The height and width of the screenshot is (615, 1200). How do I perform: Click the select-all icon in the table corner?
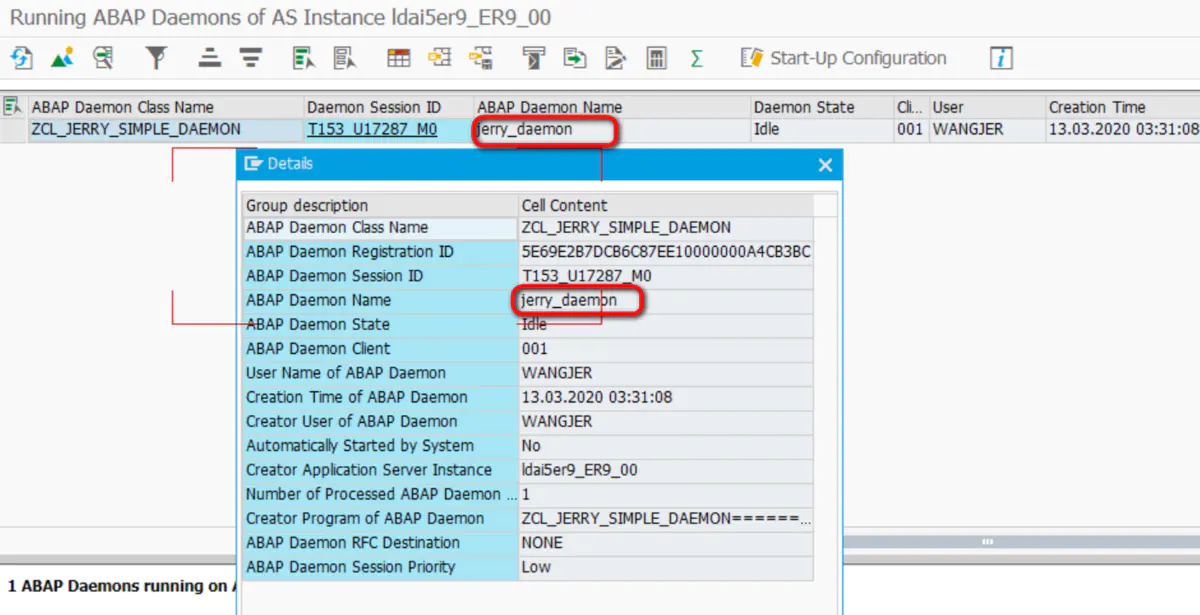pos(13,106)
